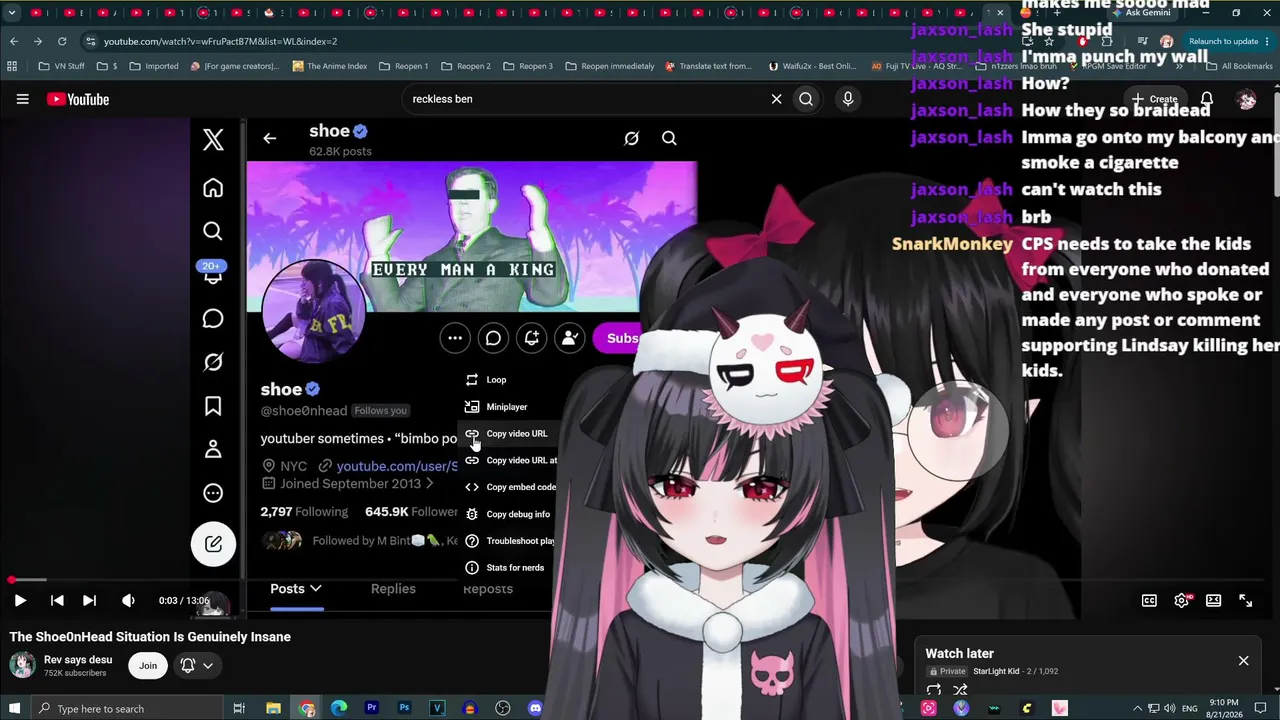1280x720 pixels.
Task: Choose Copy embed code menu entry
Action: [509, 487]
